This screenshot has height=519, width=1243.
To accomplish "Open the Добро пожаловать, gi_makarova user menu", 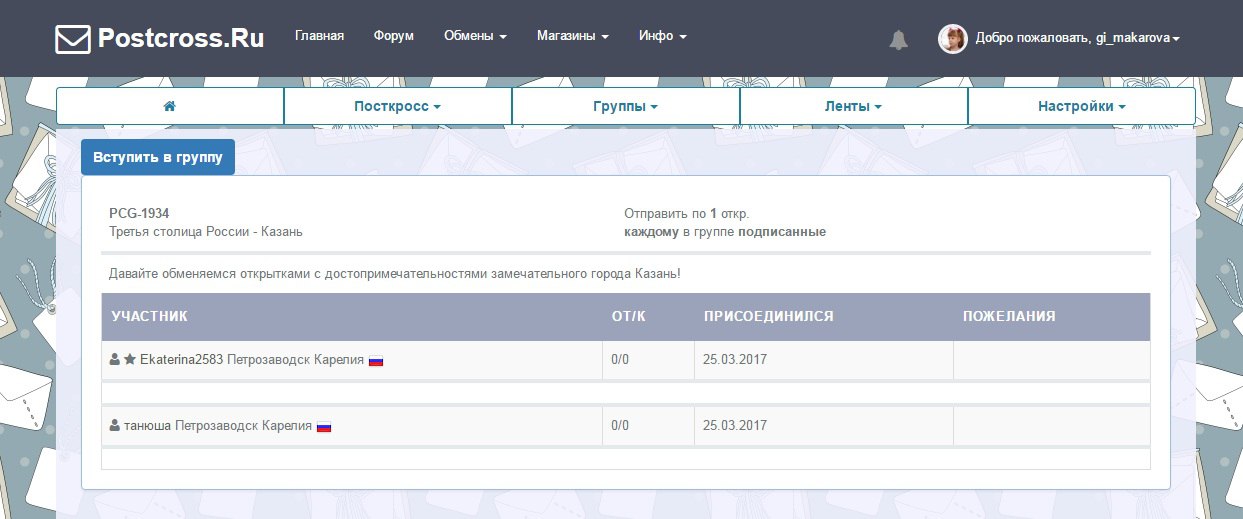I will (1077, 38).
